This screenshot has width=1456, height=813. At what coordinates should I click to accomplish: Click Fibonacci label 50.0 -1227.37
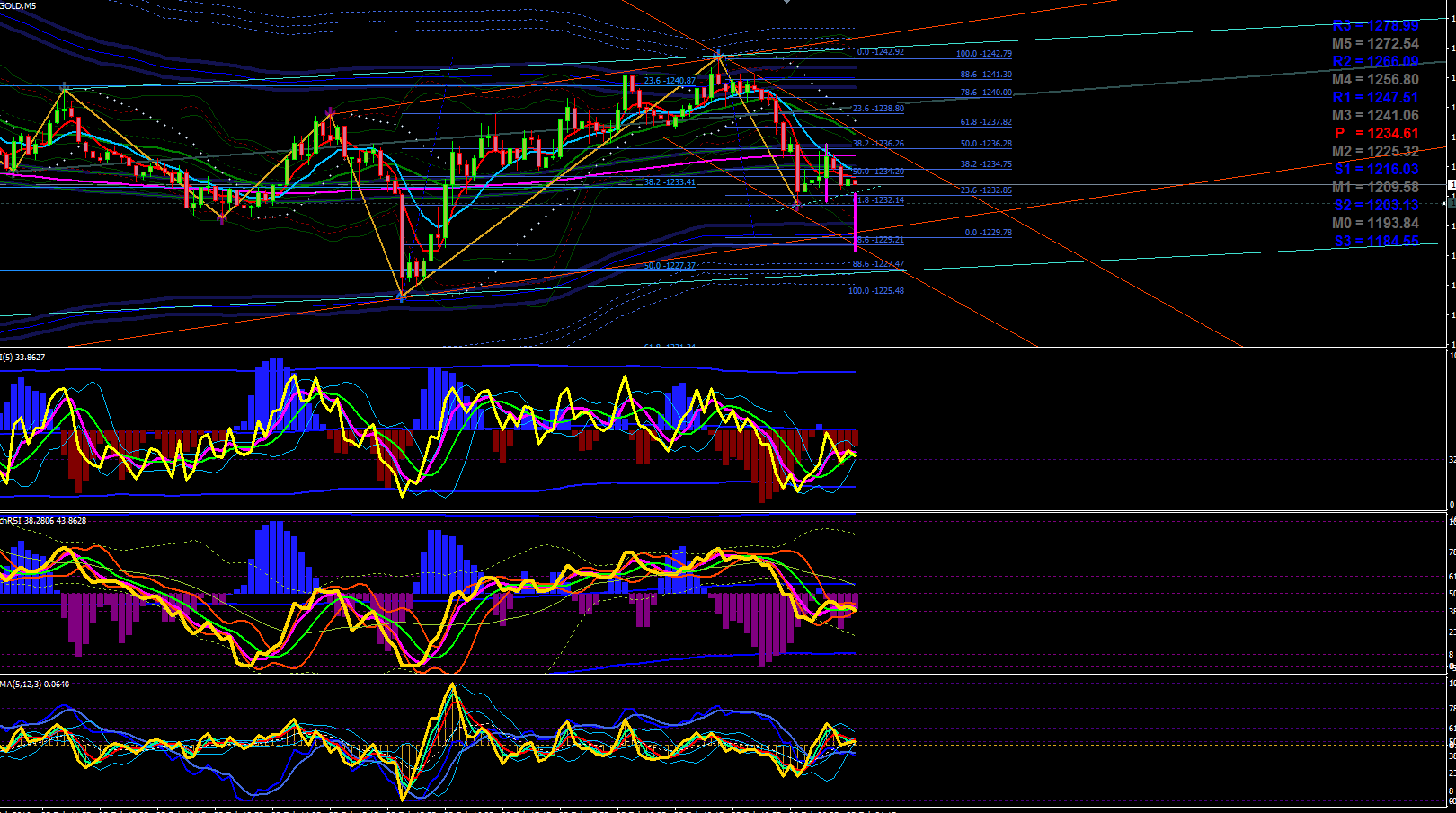click(x=670, y=266)
